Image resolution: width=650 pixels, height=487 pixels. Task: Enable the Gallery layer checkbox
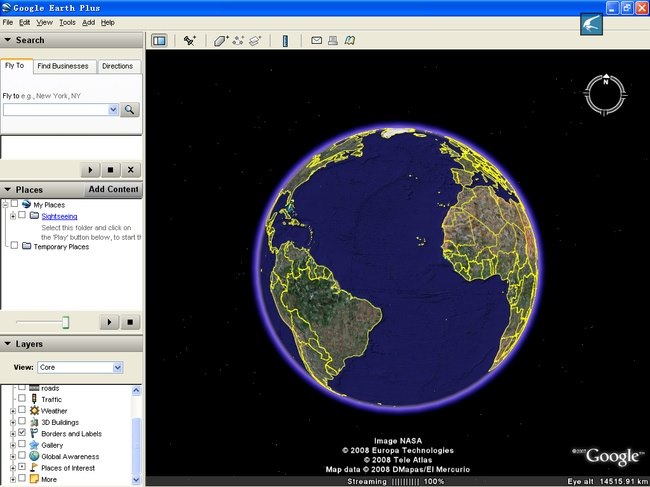click(22, 444)
